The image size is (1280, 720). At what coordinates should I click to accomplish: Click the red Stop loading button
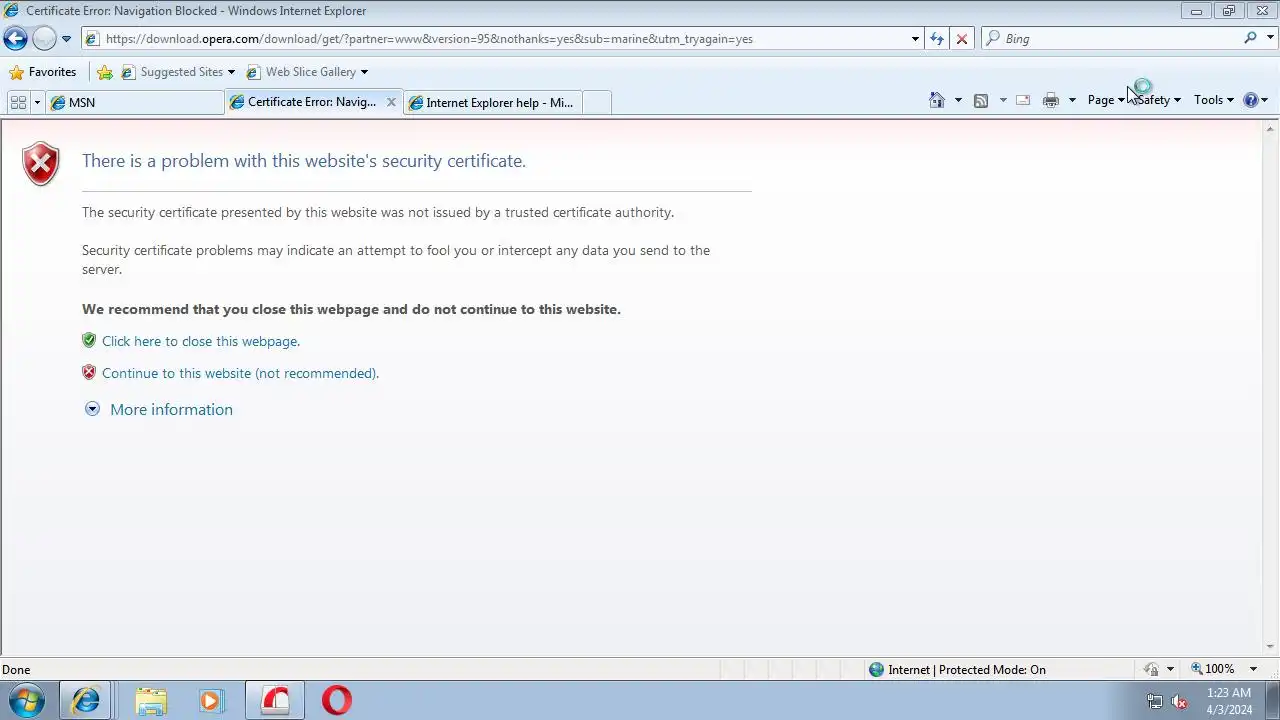pyautogui.click(x=962, y=39)
